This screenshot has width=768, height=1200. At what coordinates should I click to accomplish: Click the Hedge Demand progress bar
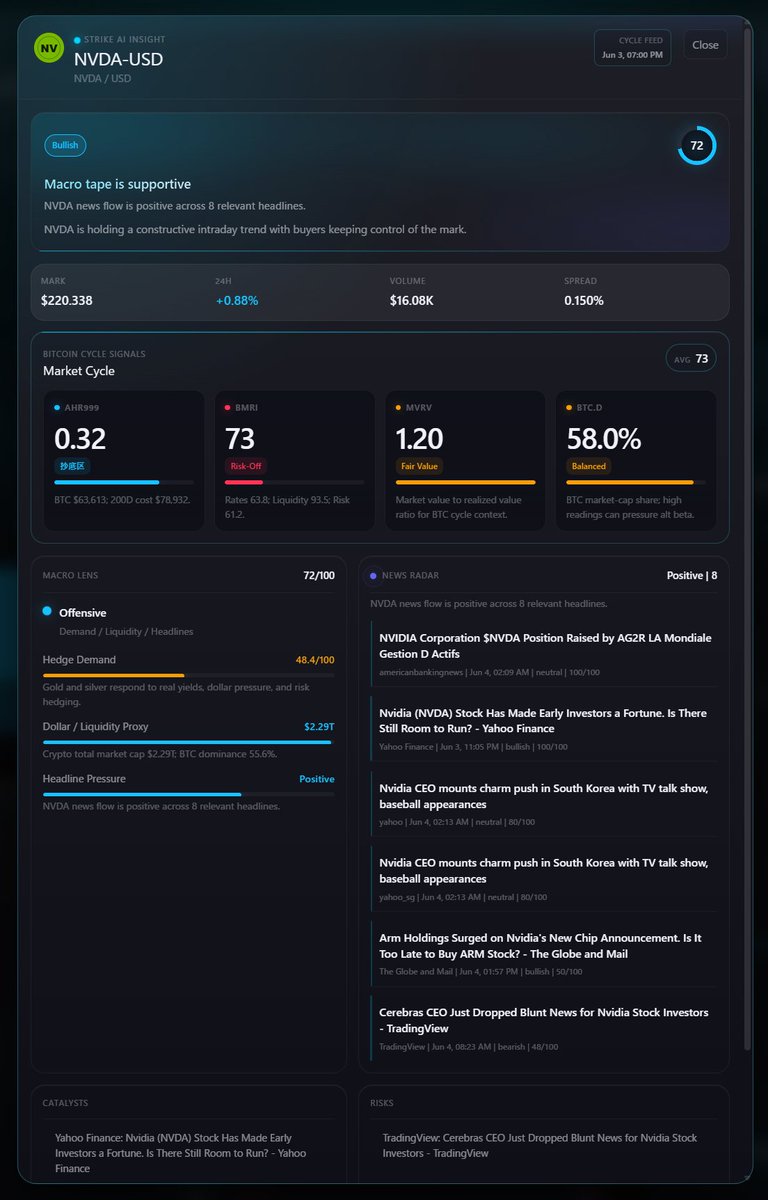pos(188,676)
